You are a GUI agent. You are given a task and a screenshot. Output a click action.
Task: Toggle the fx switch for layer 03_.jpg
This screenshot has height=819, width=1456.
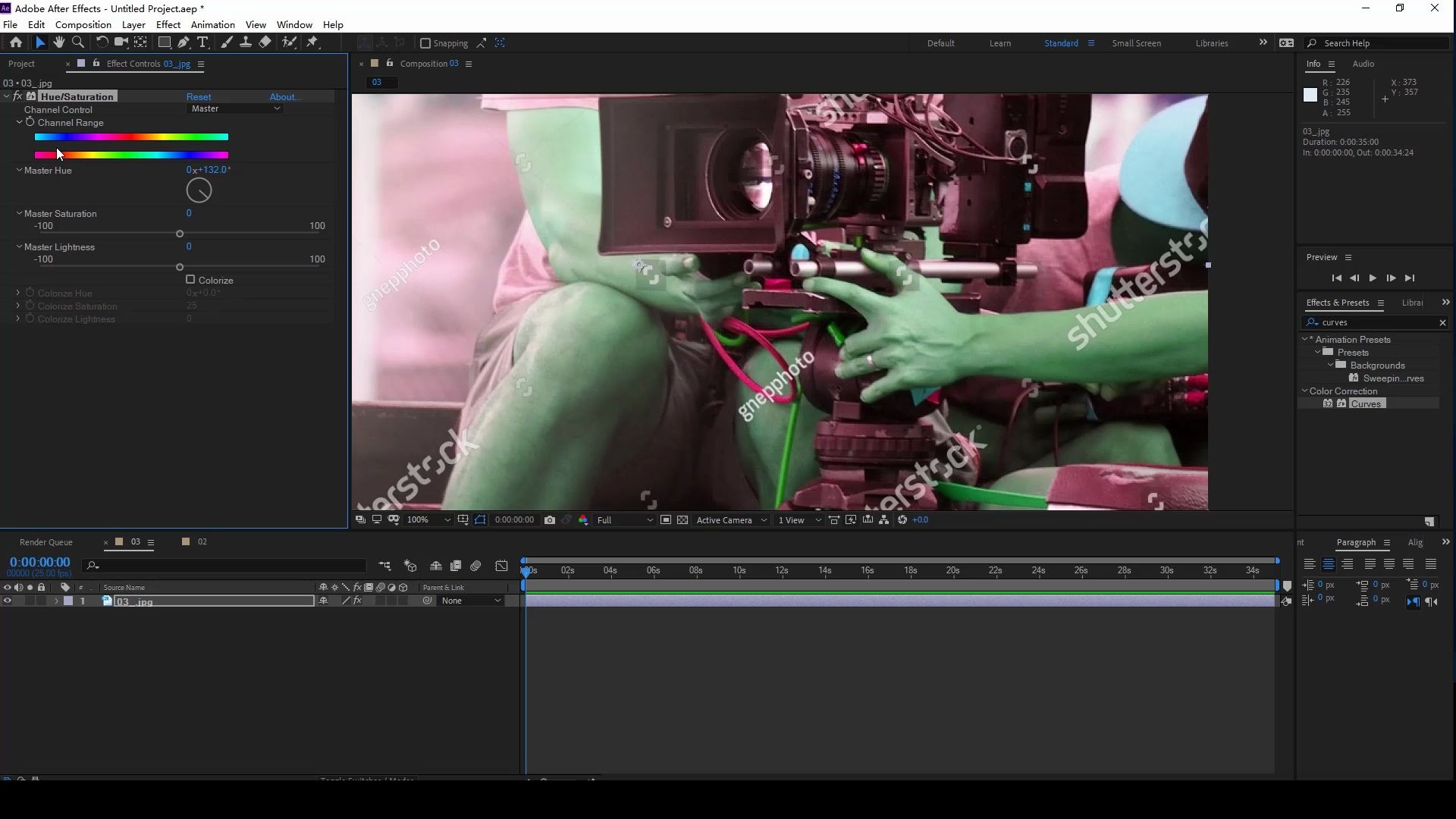(358, 601)
